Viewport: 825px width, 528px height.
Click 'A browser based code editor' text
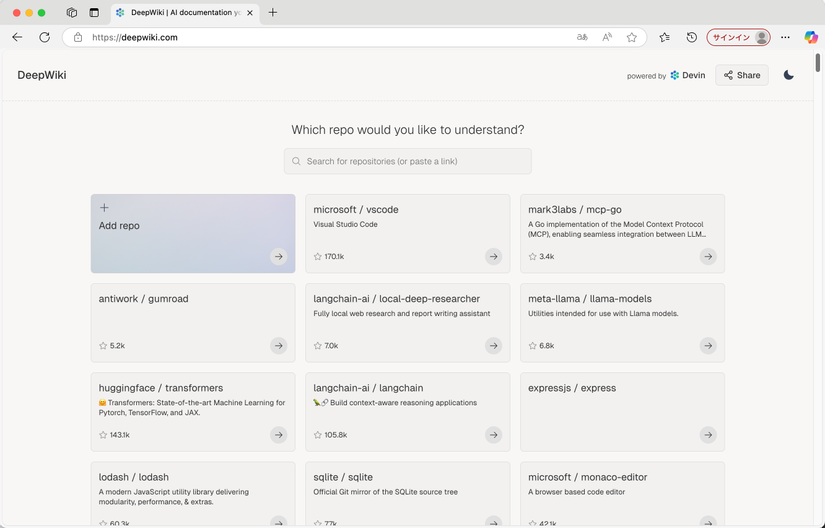[577, 492]
